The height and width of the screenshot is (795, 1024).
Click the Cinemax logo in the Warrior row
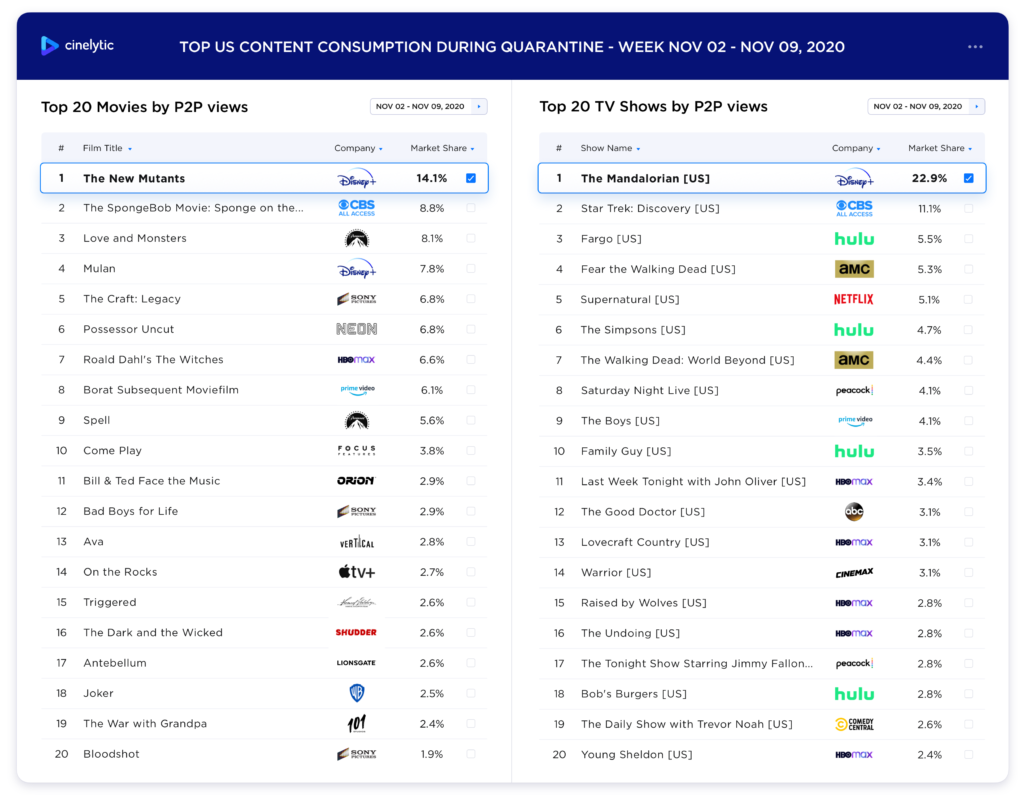(854, 573)
